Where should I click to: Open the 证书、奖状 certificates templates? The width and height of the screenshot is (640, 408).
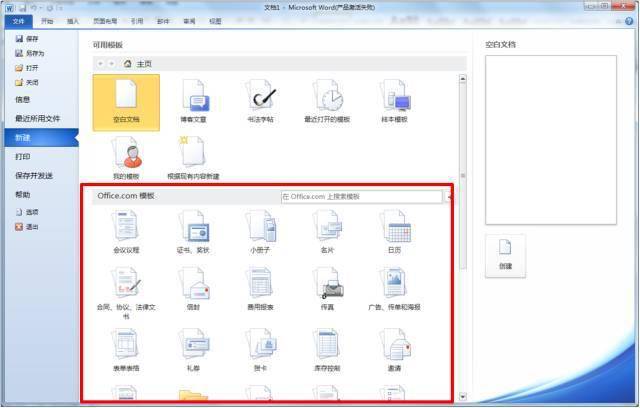point(193,232)
